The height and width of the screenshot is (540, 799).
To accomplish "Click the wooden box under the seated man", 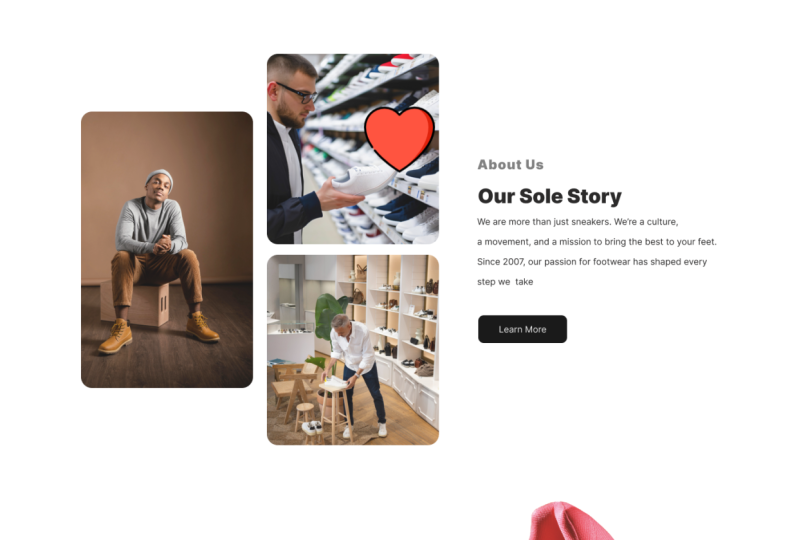I will tap(135, 303).
